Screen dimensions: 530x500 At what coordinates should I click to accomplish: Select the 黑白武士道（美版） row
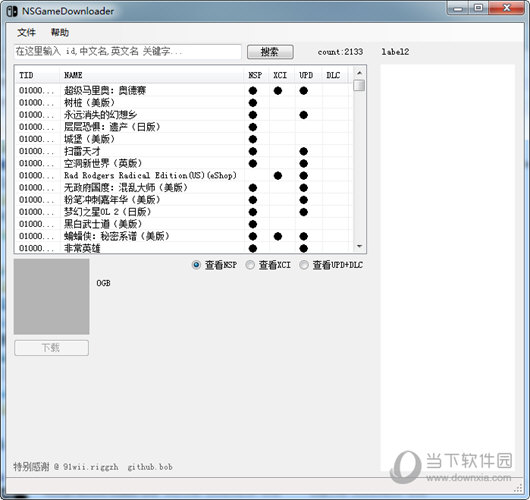[183, 224]
